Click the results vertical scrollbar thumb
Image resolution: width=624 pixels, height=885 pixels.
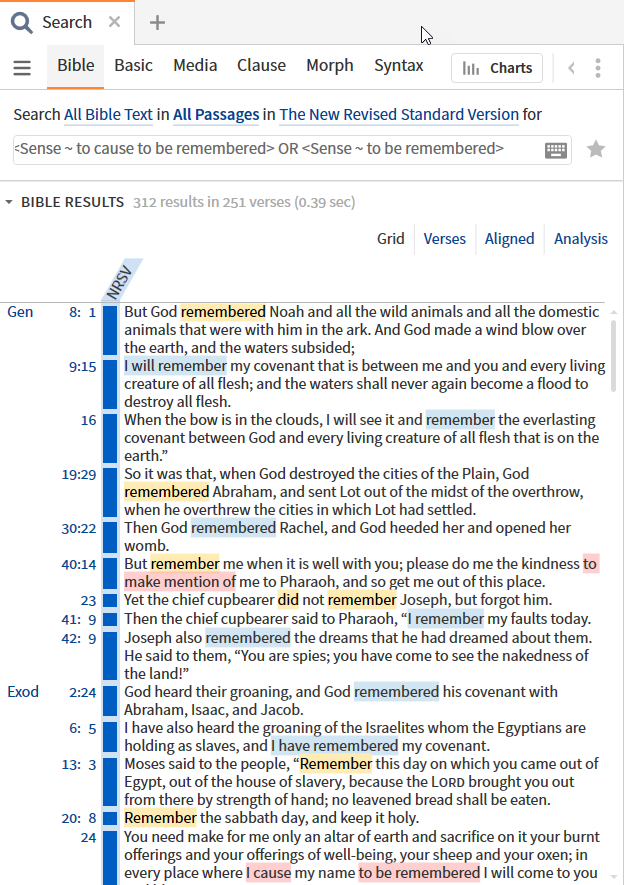[614, 356]
